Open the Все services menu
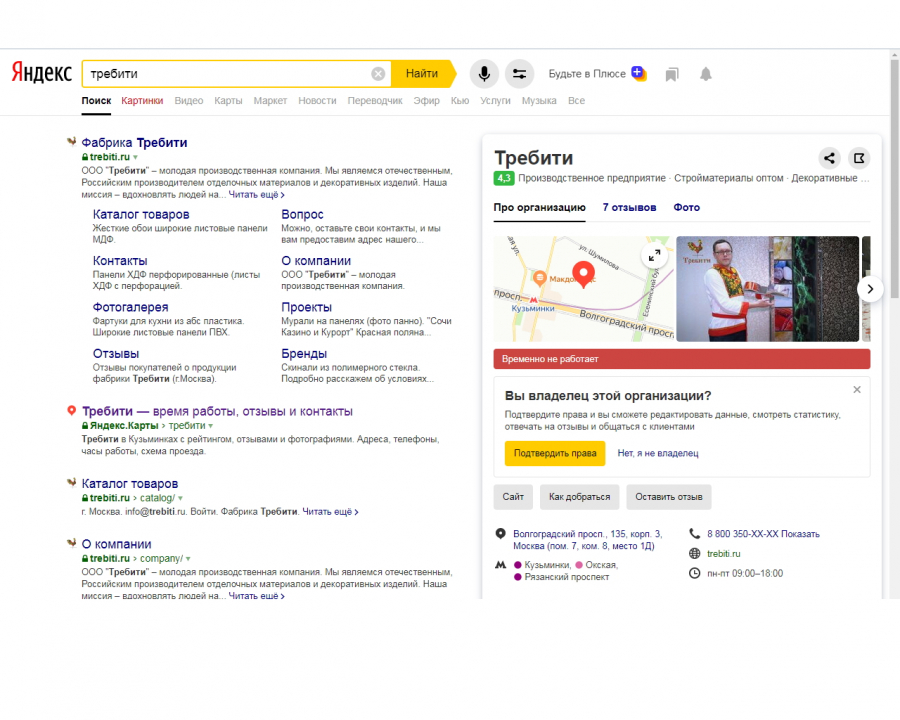 coord(576,100)
